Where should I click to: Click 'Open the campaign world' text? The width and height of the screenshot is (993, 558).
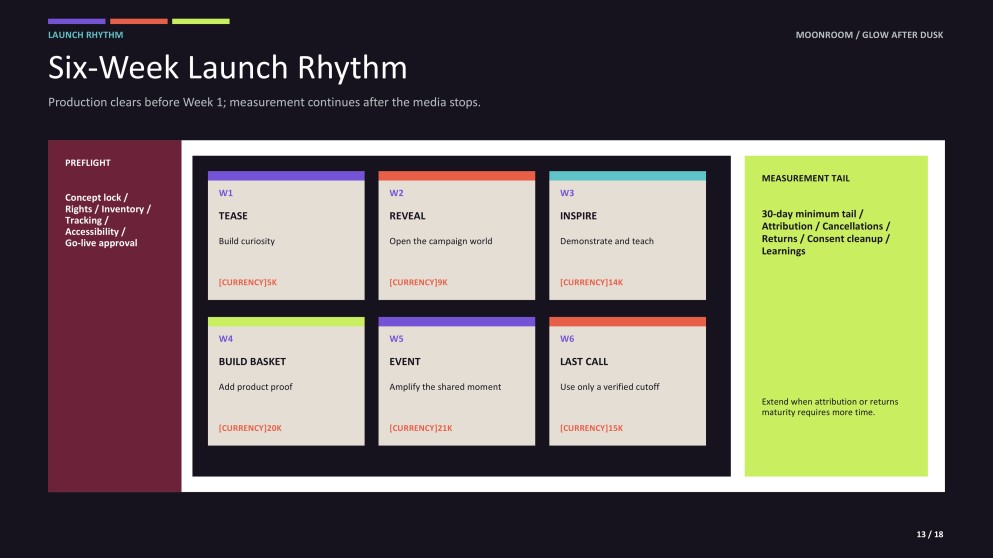click(x=441, y=241)
